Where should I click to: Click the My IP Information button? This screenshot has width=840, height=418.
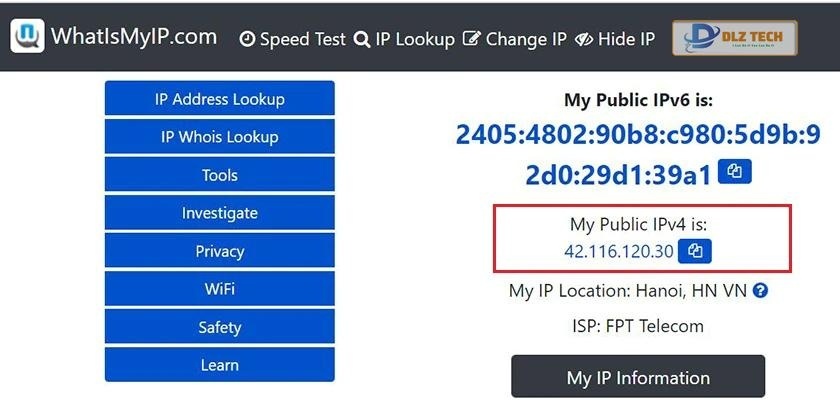point(638,378)
